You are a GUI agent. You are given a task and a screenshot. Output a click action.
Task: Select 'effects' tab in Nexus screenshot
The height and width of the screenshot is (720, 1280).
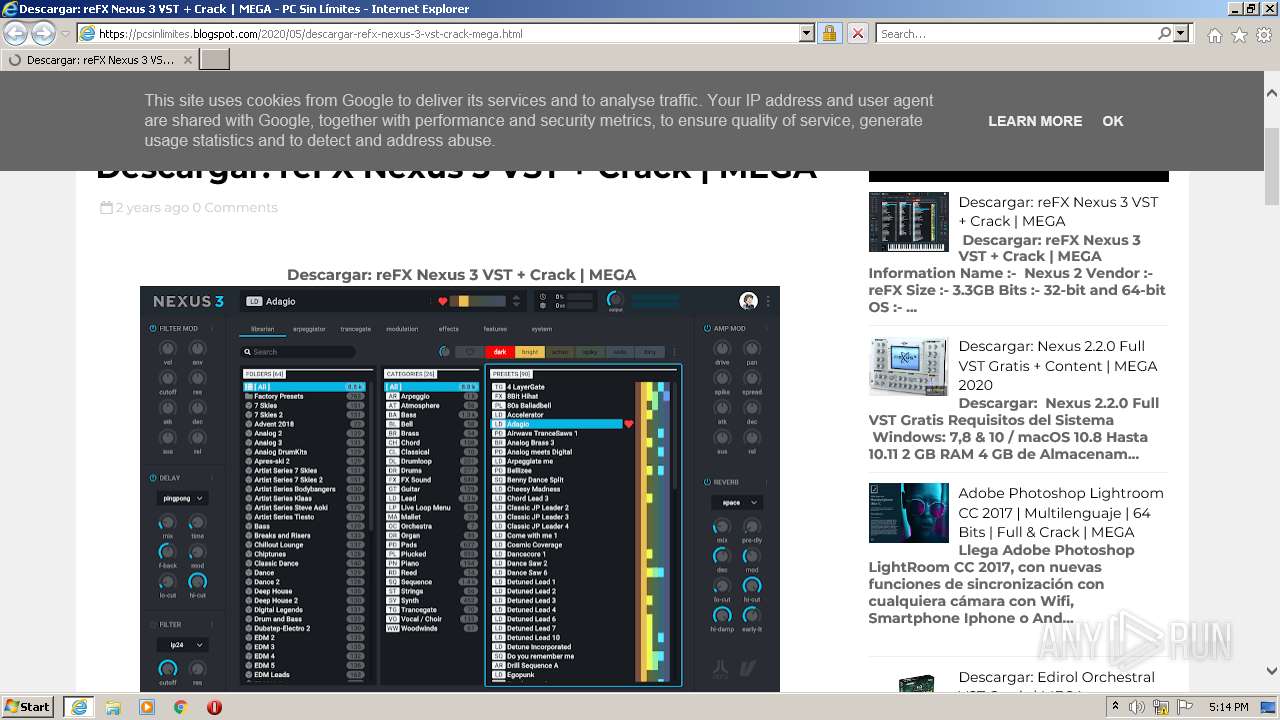pyautogui.click(x=449, y=329)
